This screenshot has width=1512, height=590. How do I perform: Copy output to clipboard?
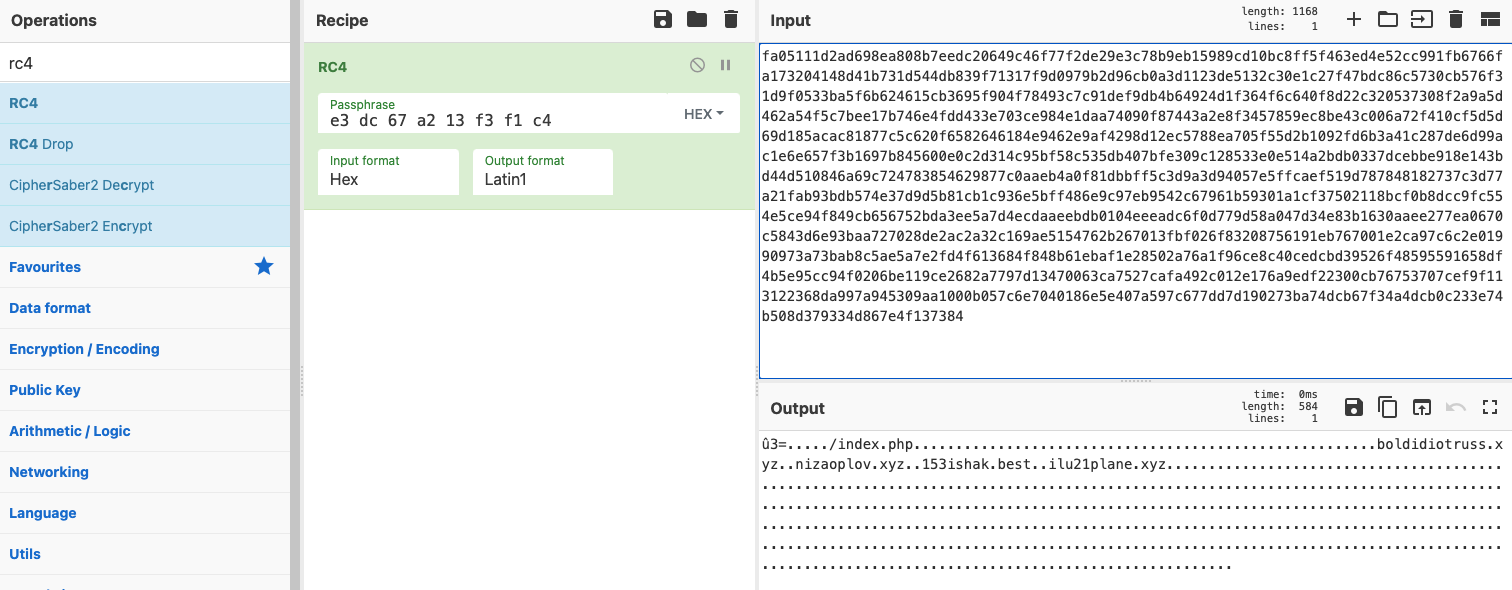[1387, 407]
